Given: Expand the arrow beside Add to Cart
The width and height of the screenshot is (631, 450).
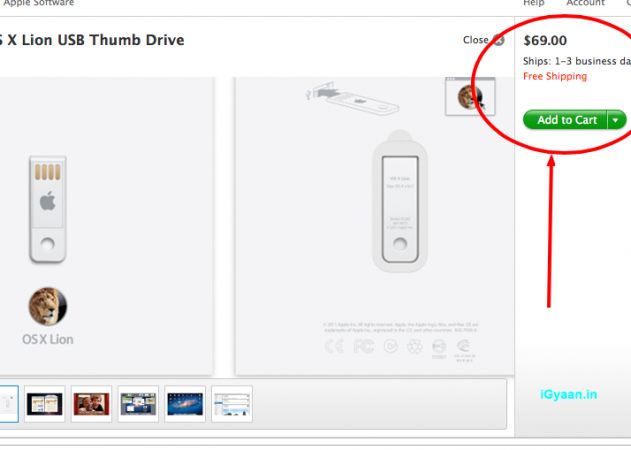Looking at the screenshot, I should click(x=616, y=120).
